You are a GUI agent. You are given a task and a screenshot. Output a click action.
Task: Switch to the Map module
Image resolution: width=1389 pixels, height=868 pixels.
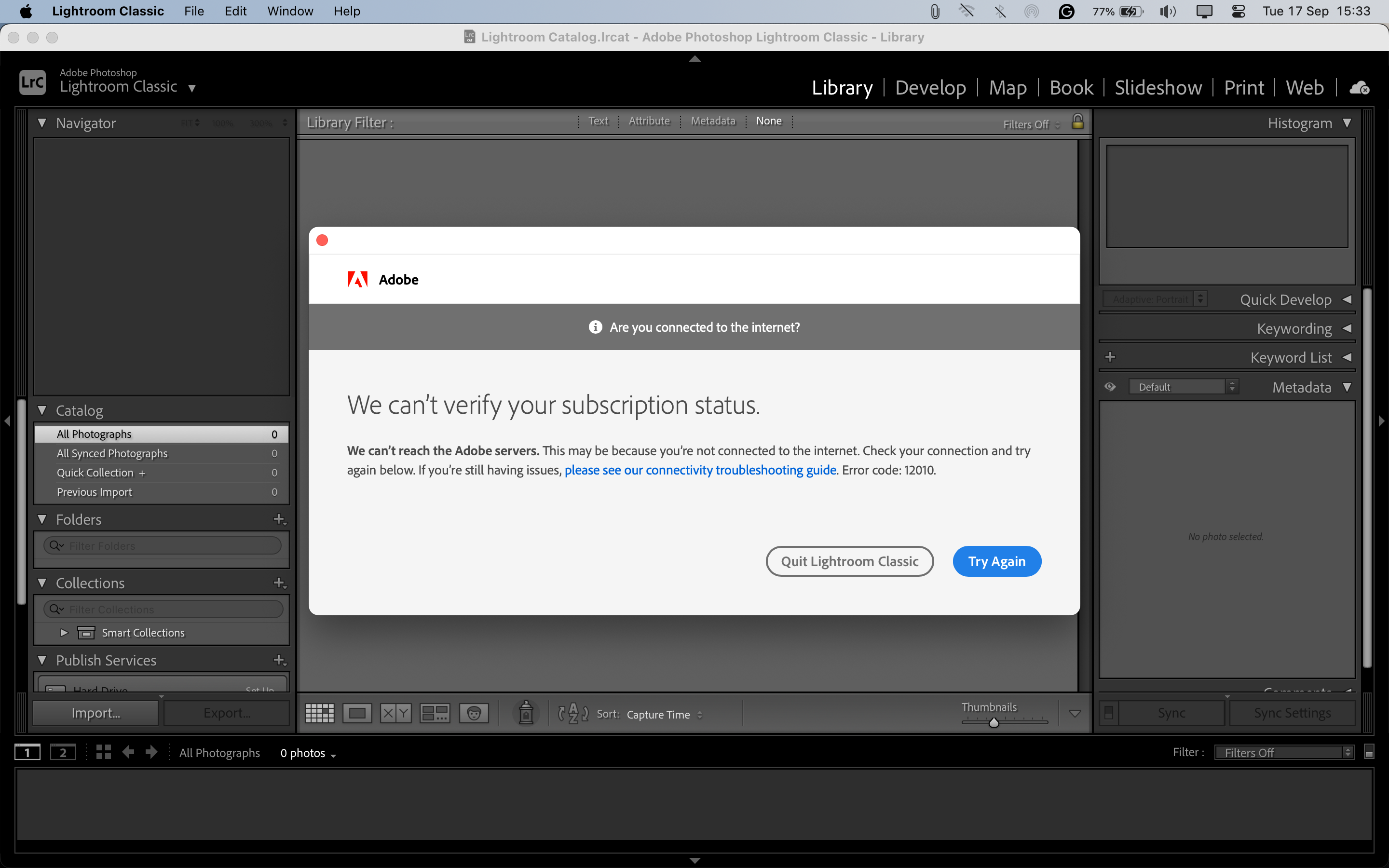1008,88
